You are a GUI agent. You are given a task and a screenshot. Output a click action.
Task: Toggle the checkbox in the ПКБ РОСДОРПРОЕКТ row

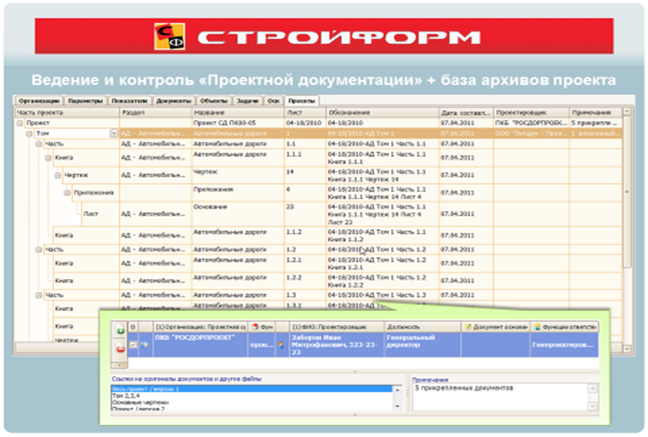tap(133, 344)
